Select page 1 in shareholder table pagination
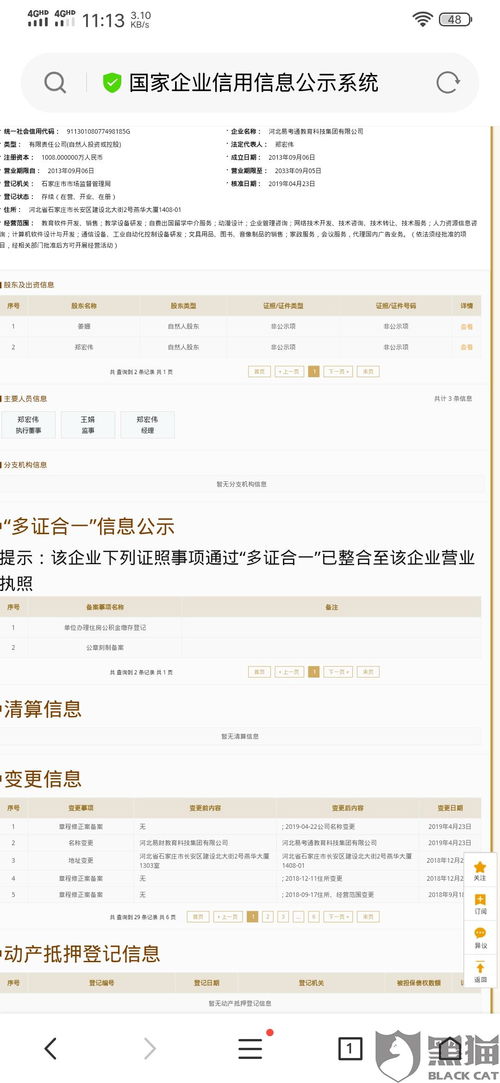 pyautogui.click(x=314, y=372)
